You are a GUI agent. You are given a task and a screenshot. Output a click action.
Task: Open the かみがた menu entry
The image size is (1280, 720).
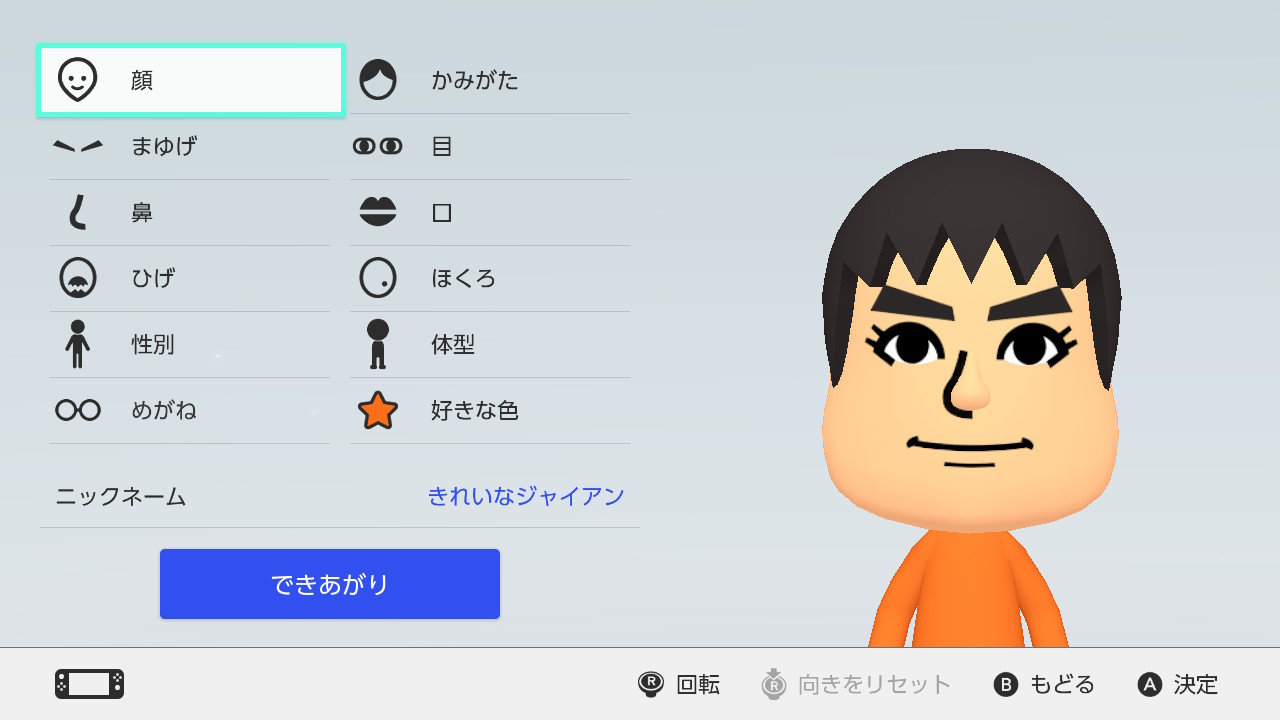490,81
